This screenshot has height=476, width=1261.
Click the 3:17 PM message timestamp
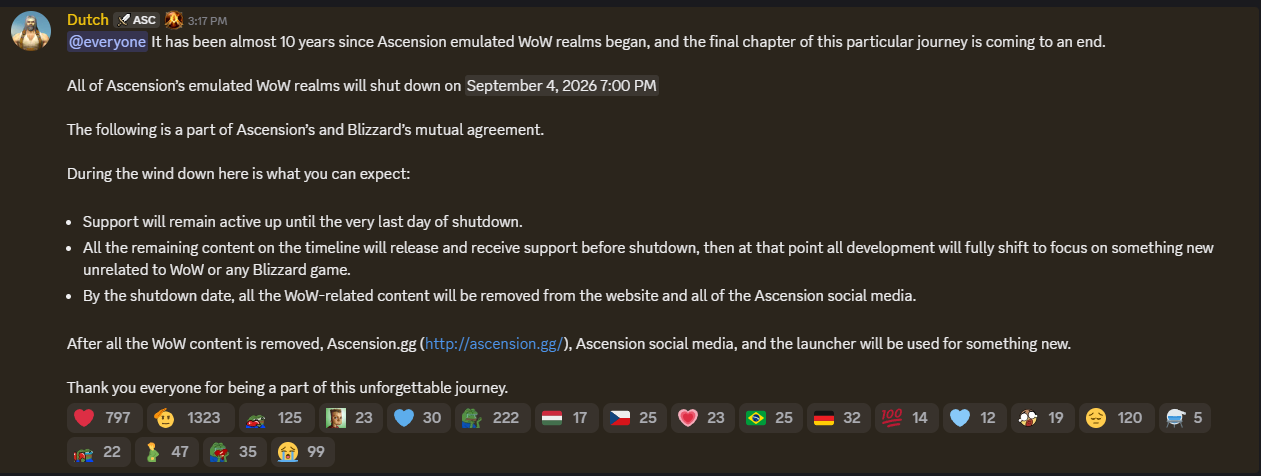point(207,21)
